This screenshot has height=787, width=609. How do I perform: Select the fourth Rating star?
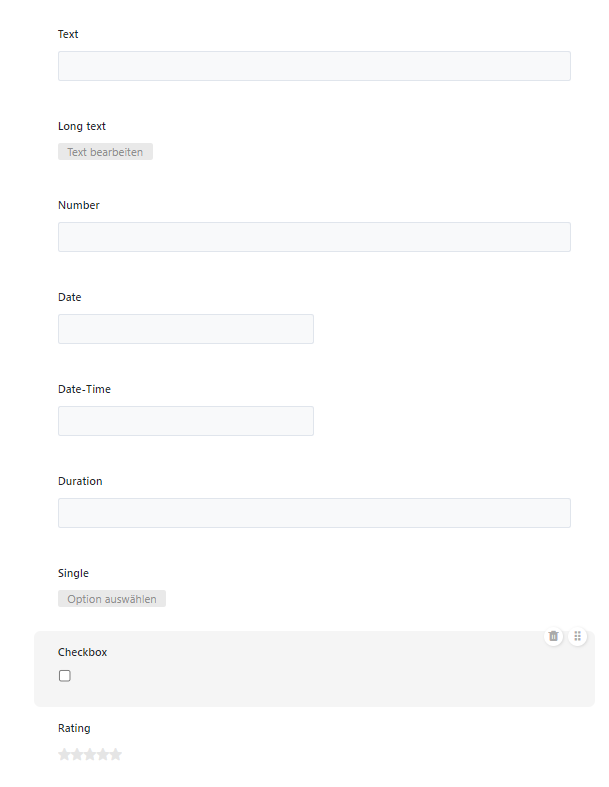tap(103, 754)
